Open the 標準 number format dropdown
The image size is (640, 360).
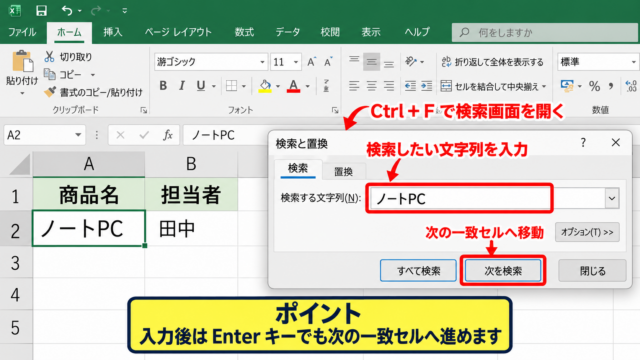coord(633,62)
